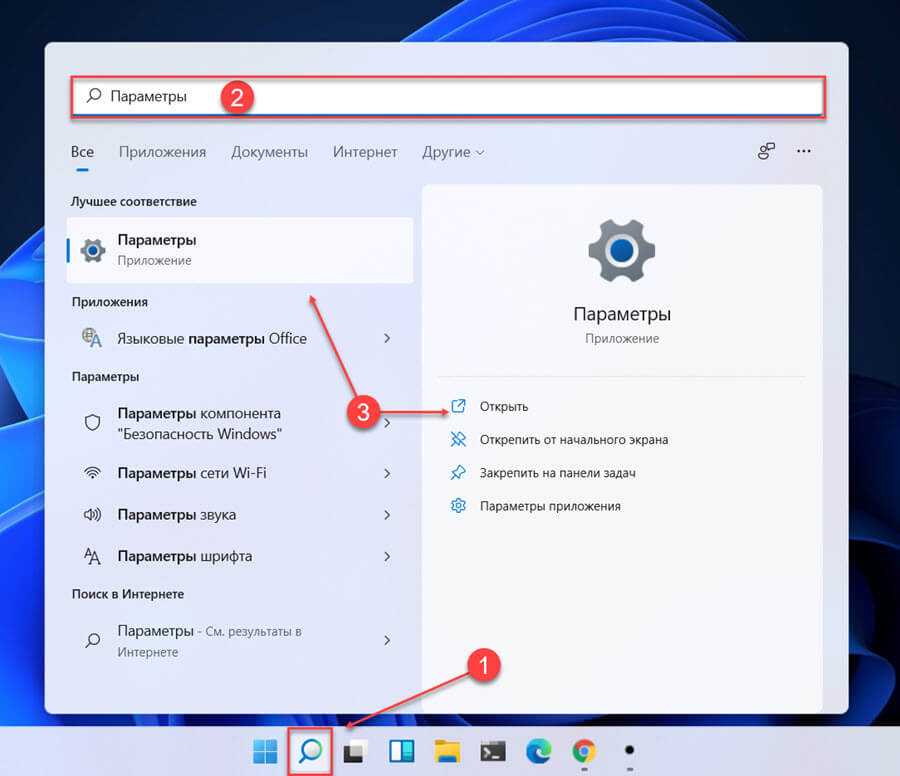Open Параметры звука result

[240, 515]
